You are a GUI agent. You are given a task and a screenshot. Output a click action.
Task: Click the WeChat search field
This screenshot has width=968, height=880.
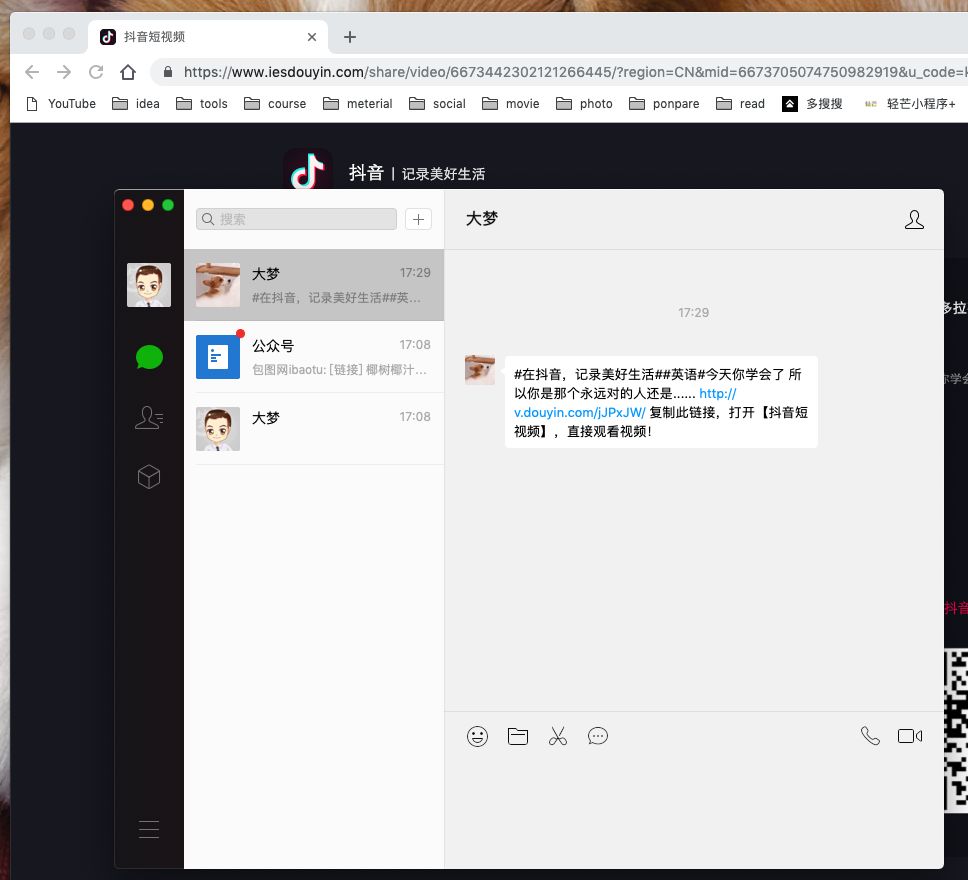(x=296, y=219)
